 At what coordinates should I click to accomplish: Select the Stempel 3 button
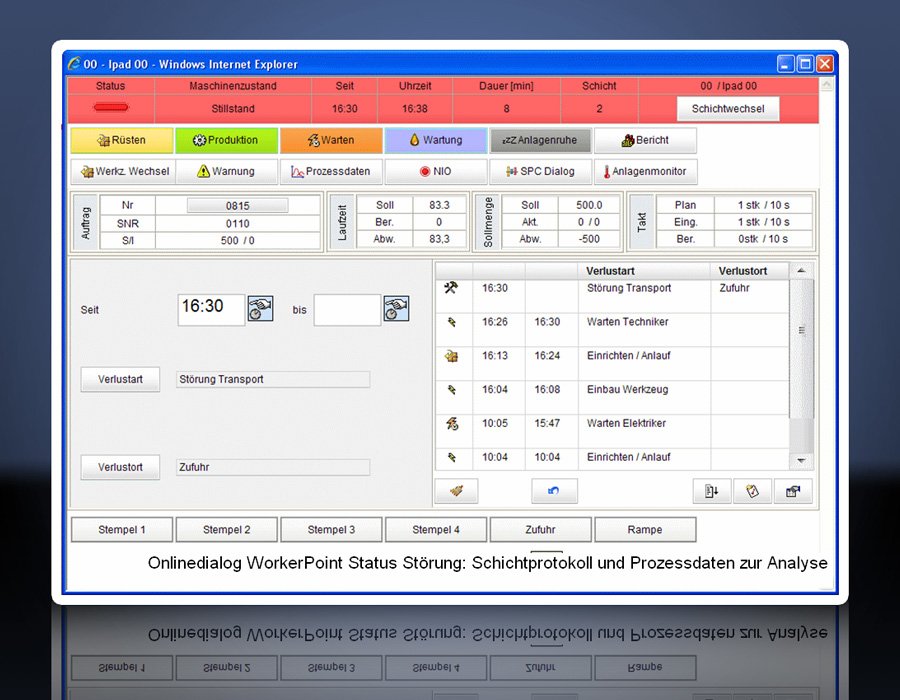coord(331,530)
